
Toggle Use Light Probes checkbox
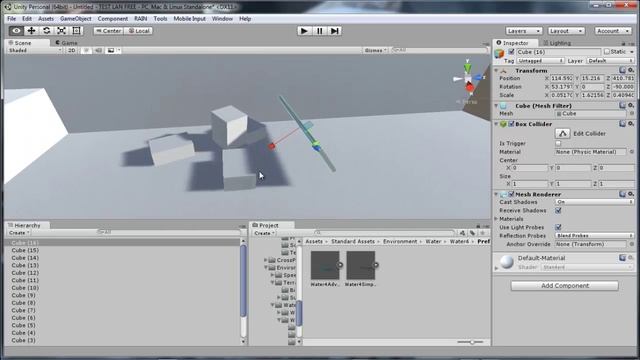(x=558, y=227)
